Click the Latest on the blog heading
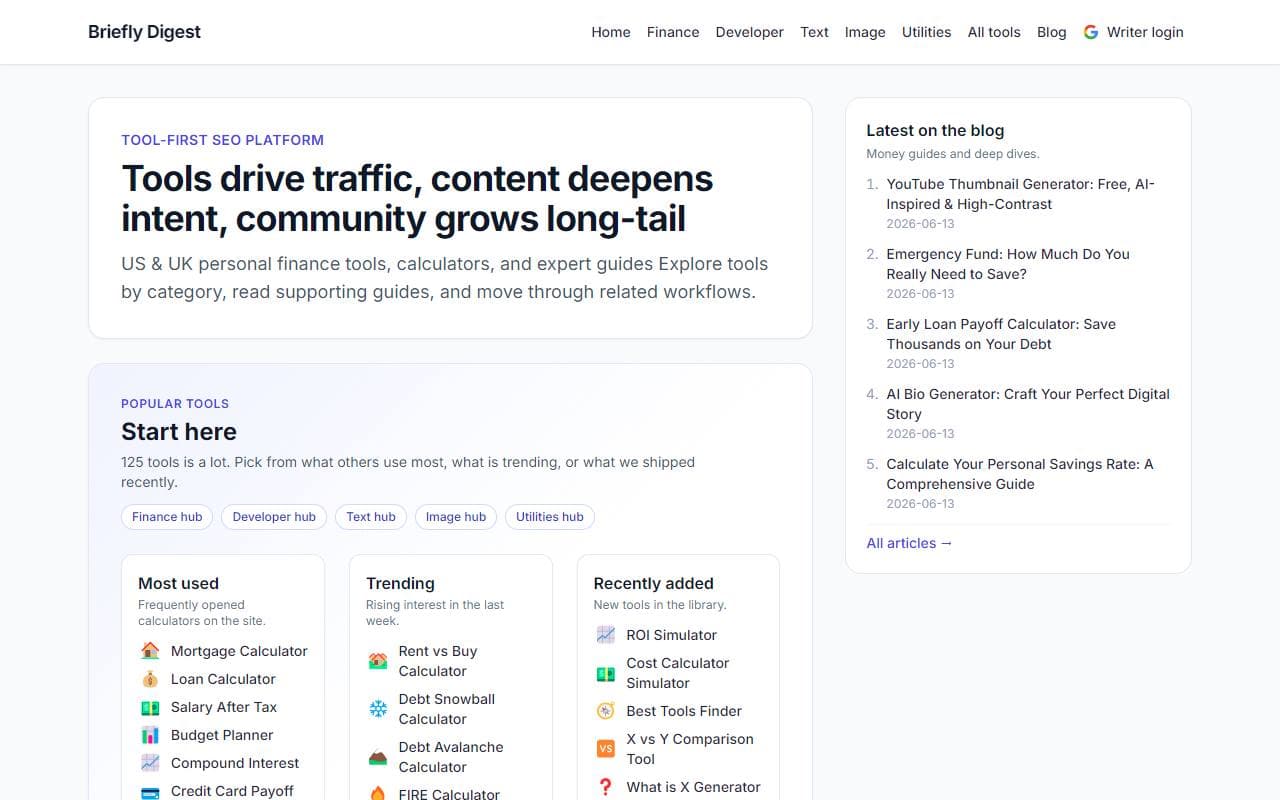The height and width of the screenshot is (800, 1280). click(935, 130)
